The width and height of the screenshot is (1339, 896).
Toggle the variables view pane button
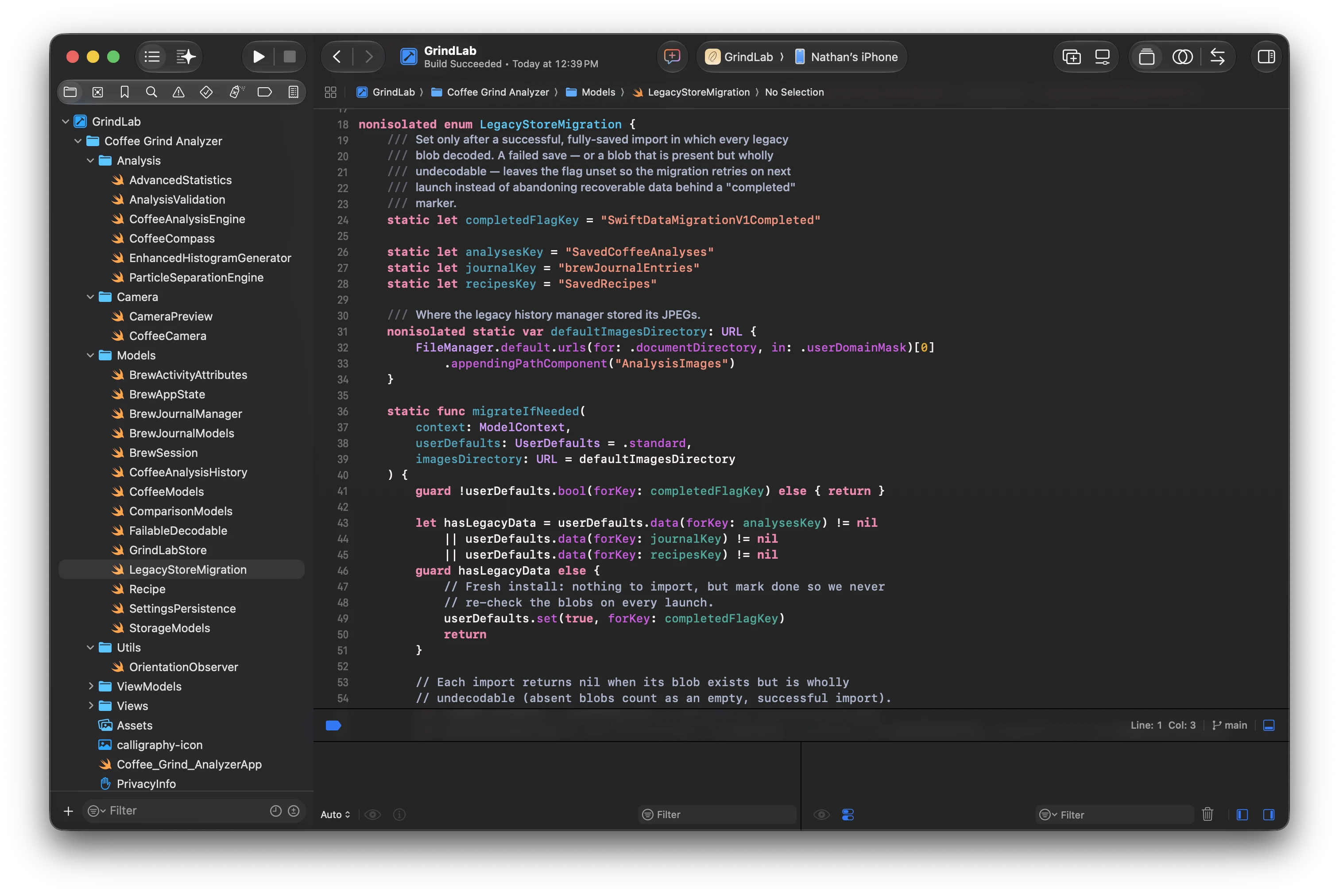[x=1242, y=814]
